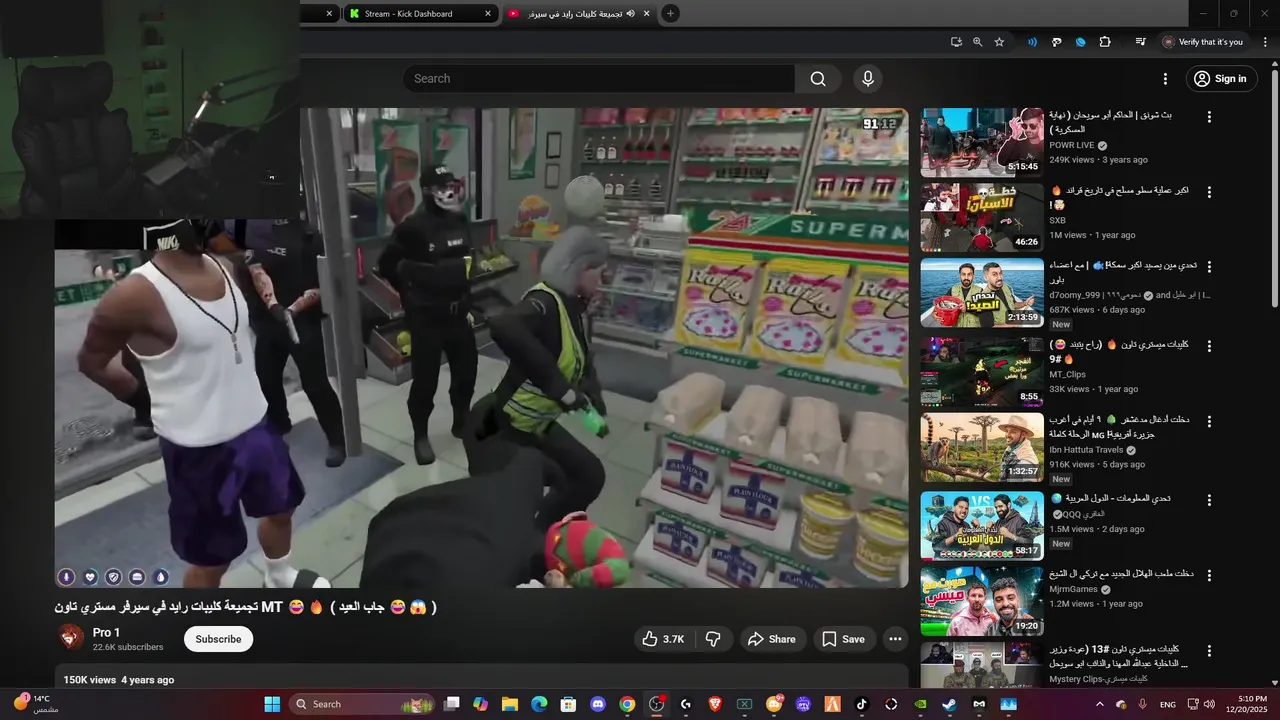
Task: Dislike the video with thumbs-down icon
Action: pos(713,639)
